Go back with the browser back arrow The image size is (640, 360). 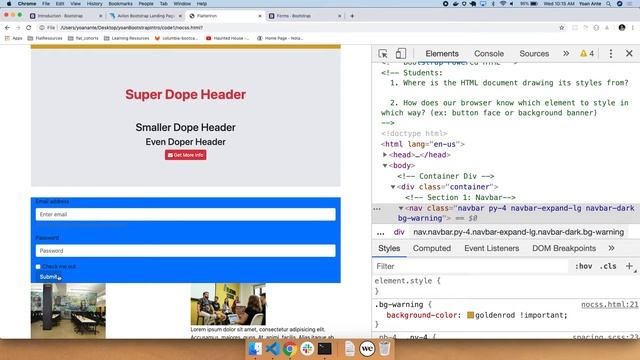pyautogui.click(x=7, y=28)
